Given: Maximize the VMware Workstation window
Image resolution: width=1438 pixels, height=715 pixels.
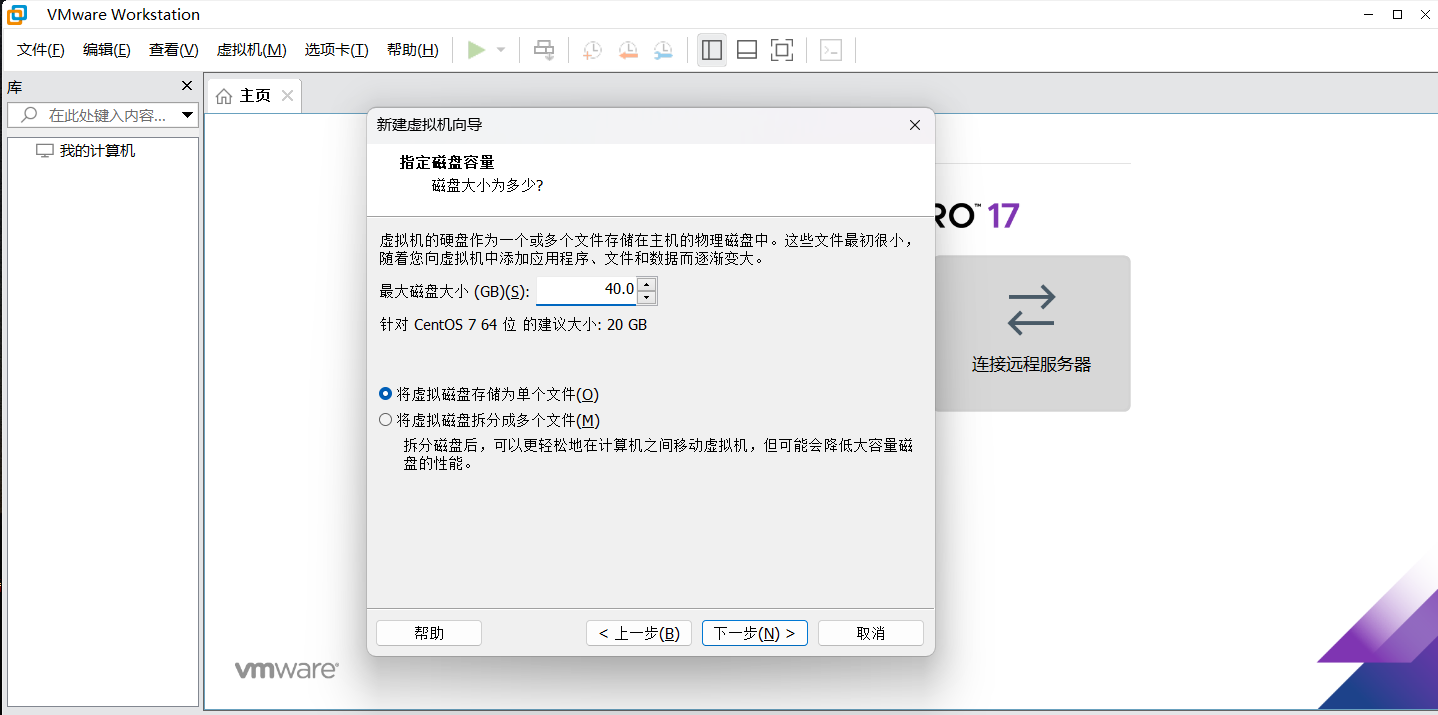Looking at the screenshot, I should (x=1398, y=14).
